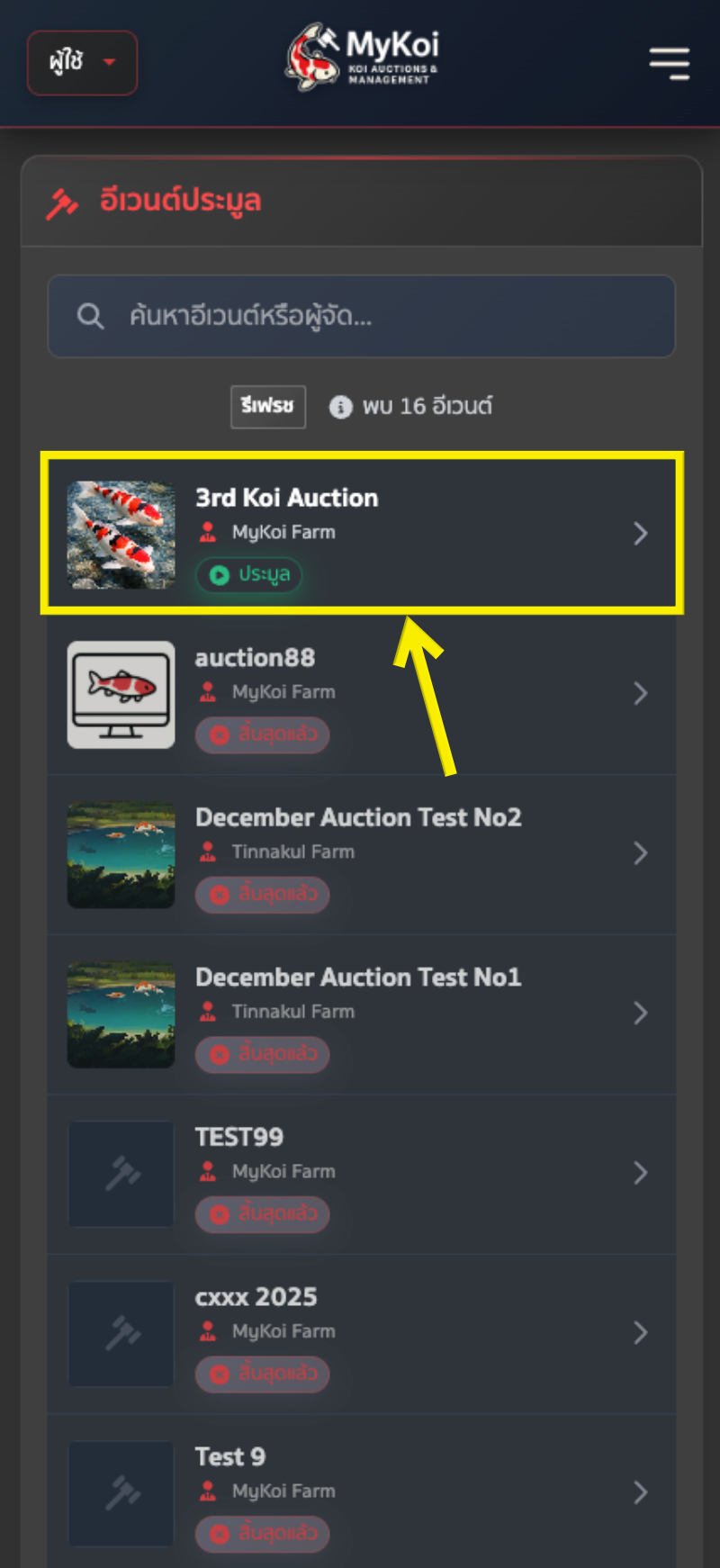The height and width of the screenshot is (1568, 720).
Task: Click the MyKoi logo
Action: coord(362,58)
